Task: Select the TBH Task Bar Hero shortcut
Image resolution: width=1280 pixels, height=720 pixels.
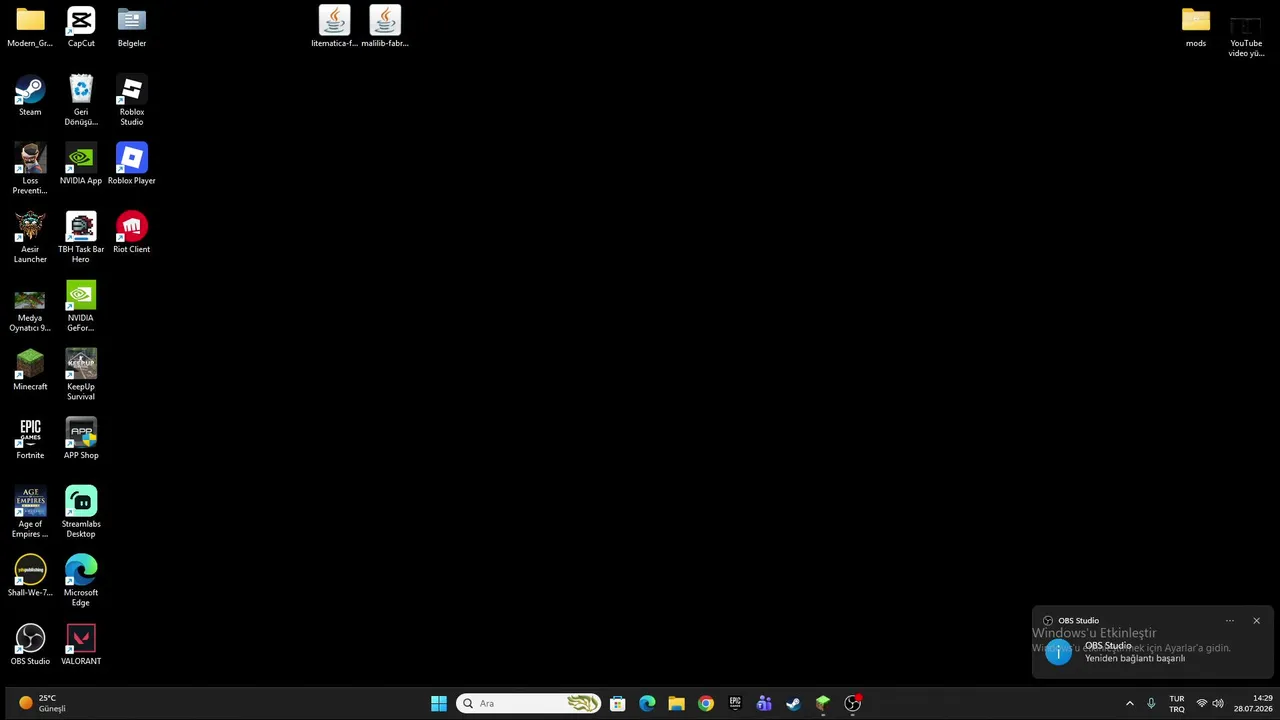Action: tap(81, 238)
